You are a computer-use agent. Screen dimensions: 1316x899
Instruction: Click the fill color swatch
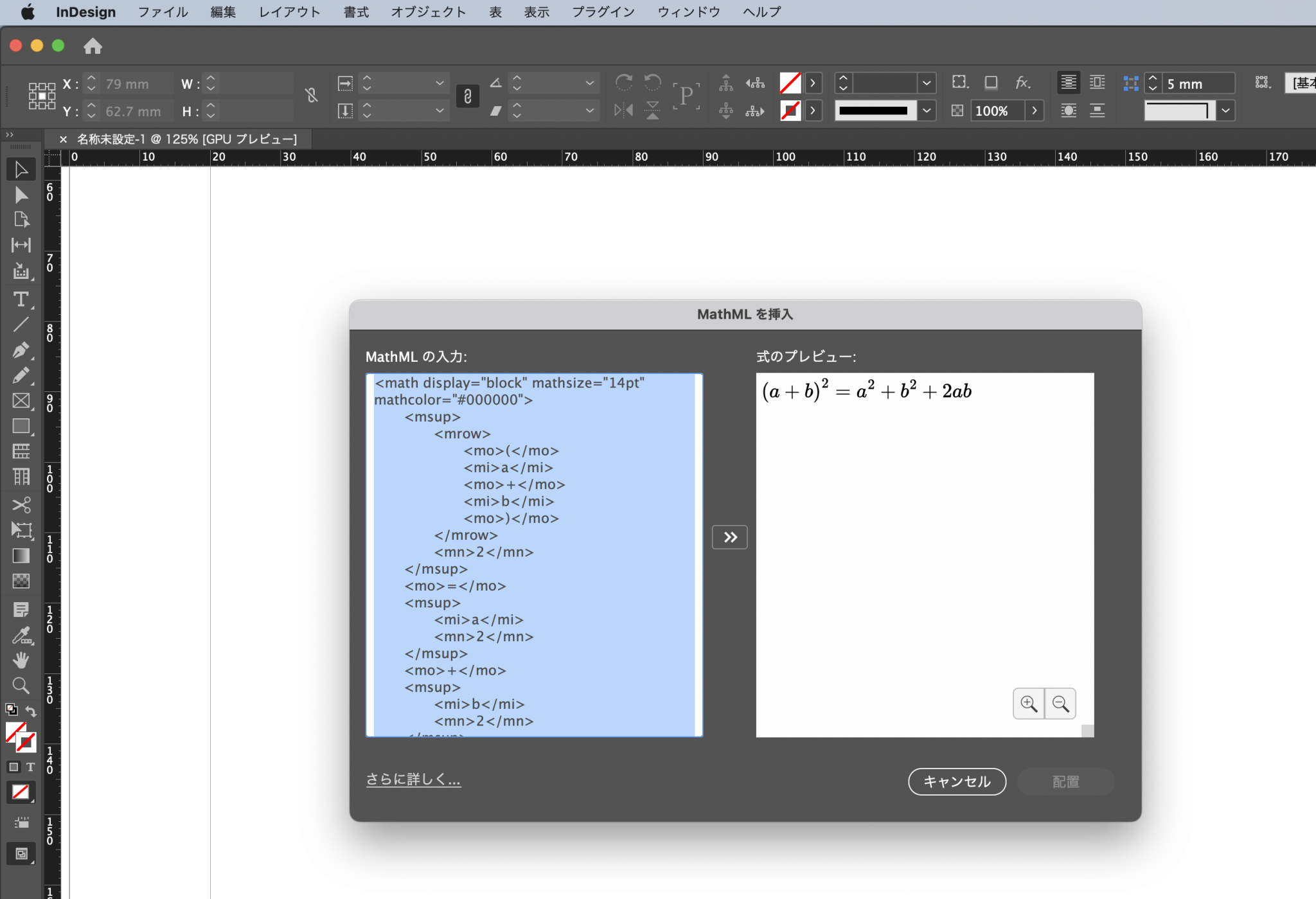790,83
